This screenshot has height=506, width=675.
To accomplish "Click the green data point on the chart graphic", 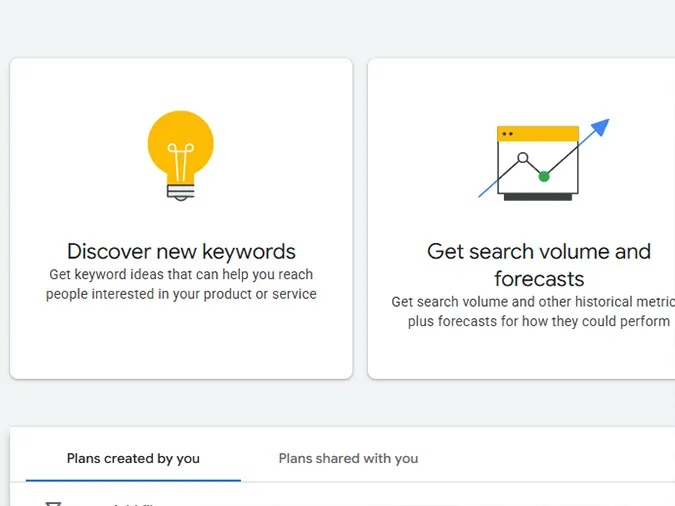I will coord(544,177).
